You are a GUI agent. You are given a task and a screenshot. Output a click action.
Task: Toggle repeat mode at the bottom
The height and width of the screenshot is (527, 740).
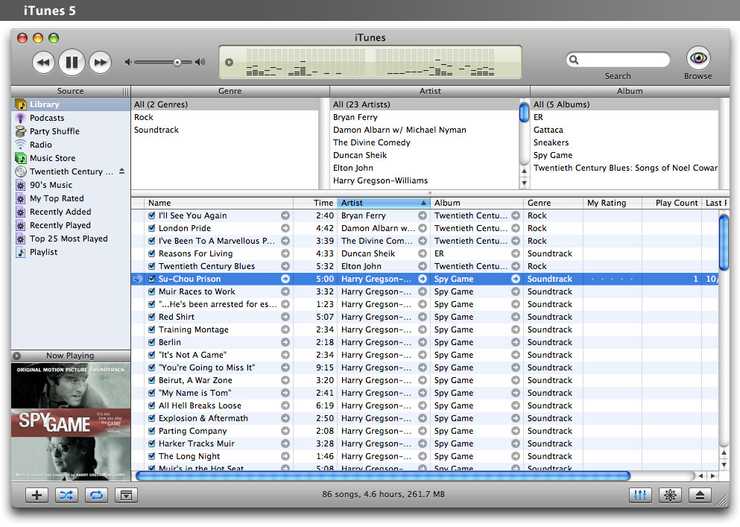(96, 495)
